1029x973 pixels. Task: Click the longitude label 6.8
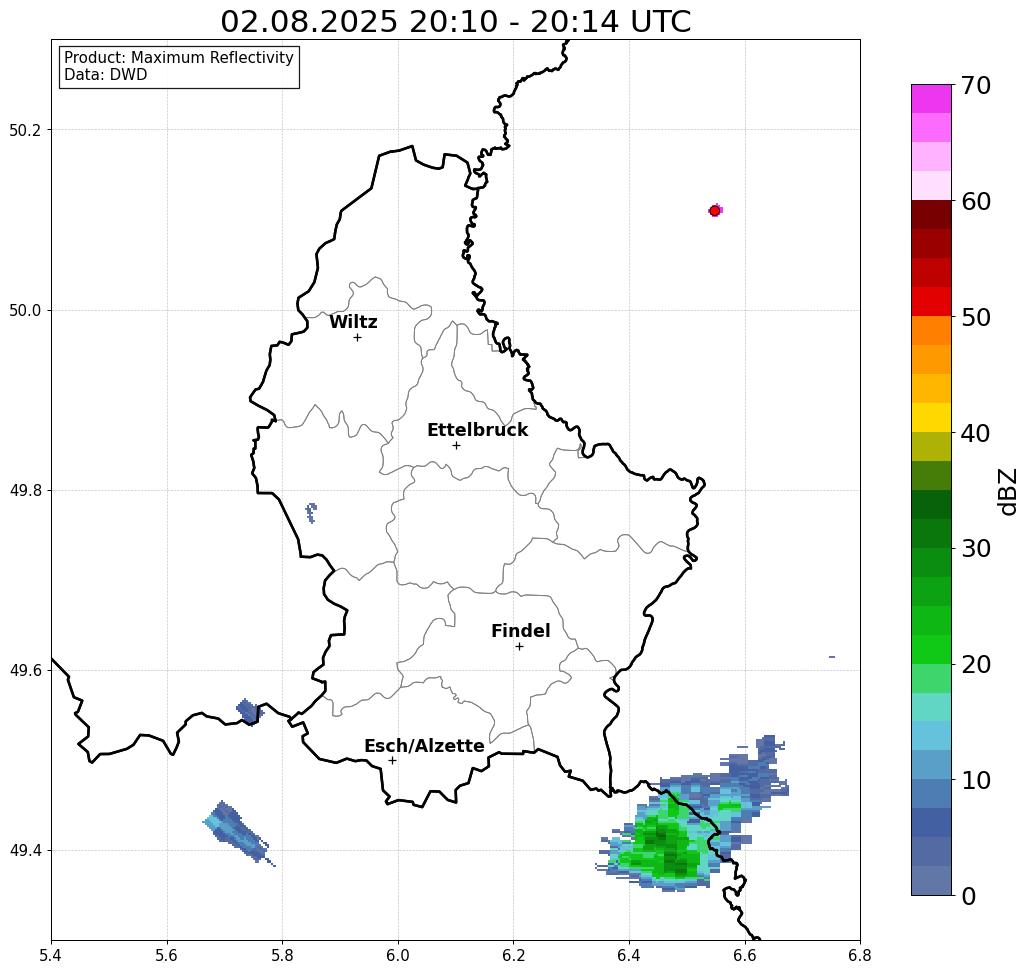pos(860,955)
